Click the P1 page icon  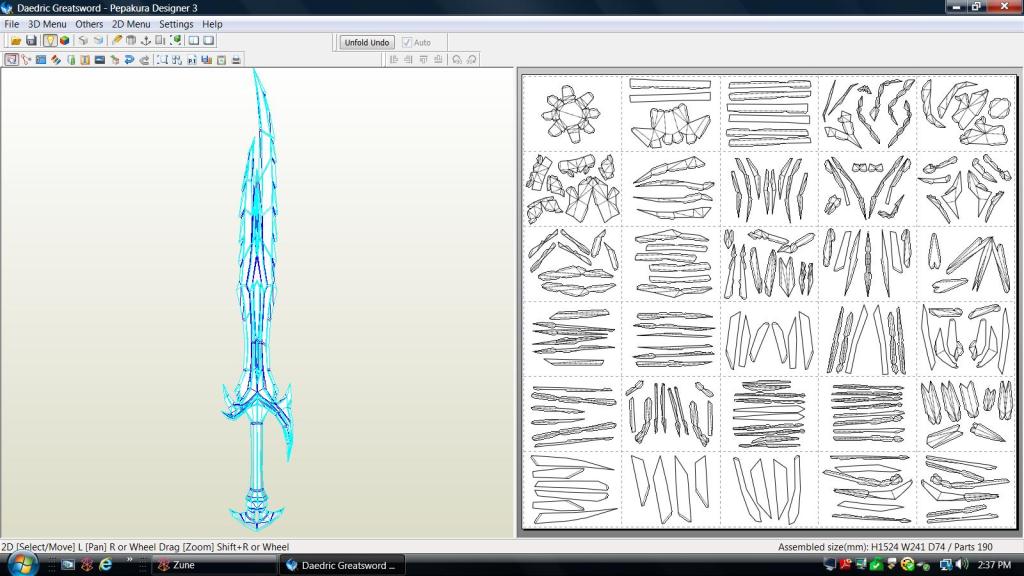coord(192,59)
